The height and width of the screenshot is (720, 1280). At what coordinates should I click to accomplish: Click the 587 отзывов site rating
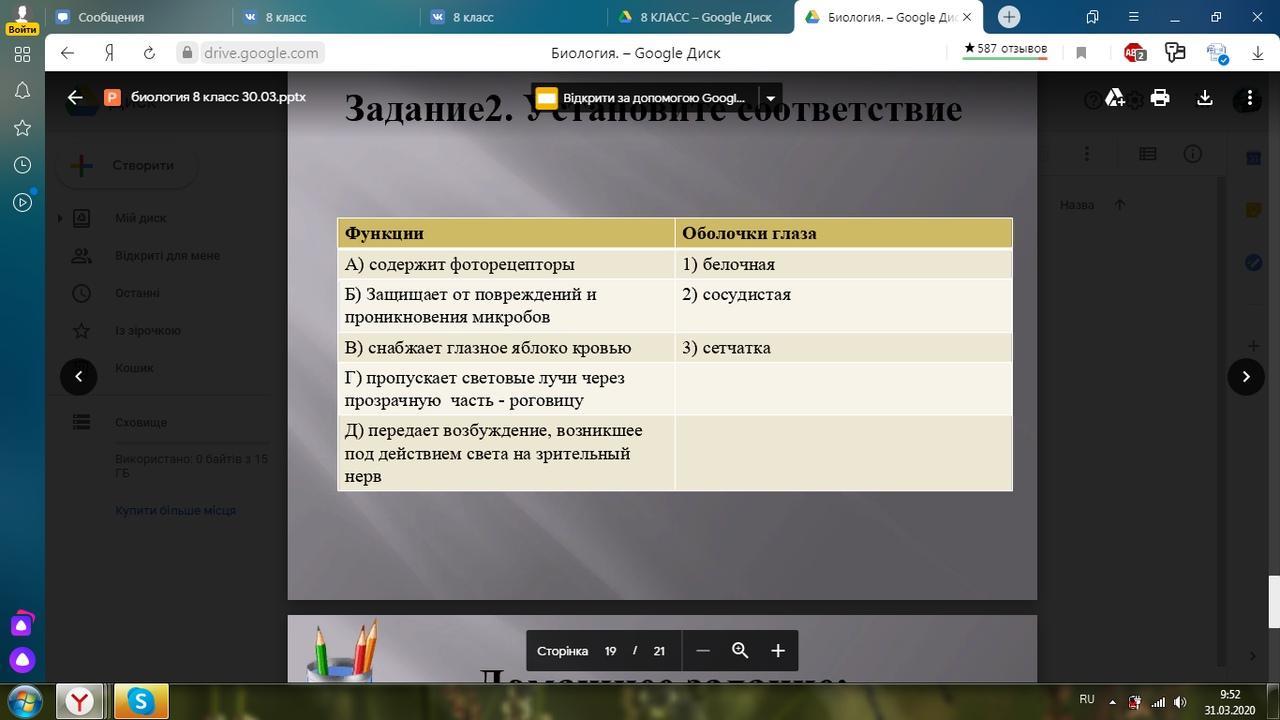(1005, 49)
